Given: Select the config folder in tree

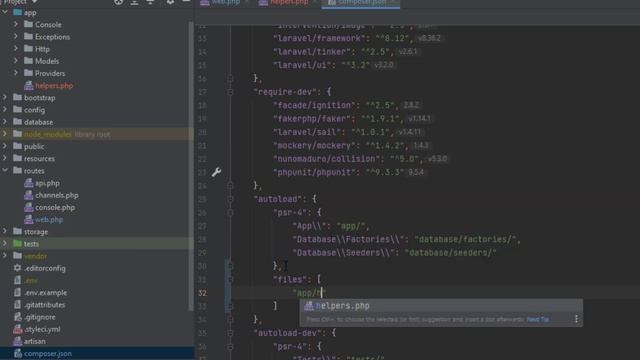Looking at the screenshot, I should pos(34,110).
